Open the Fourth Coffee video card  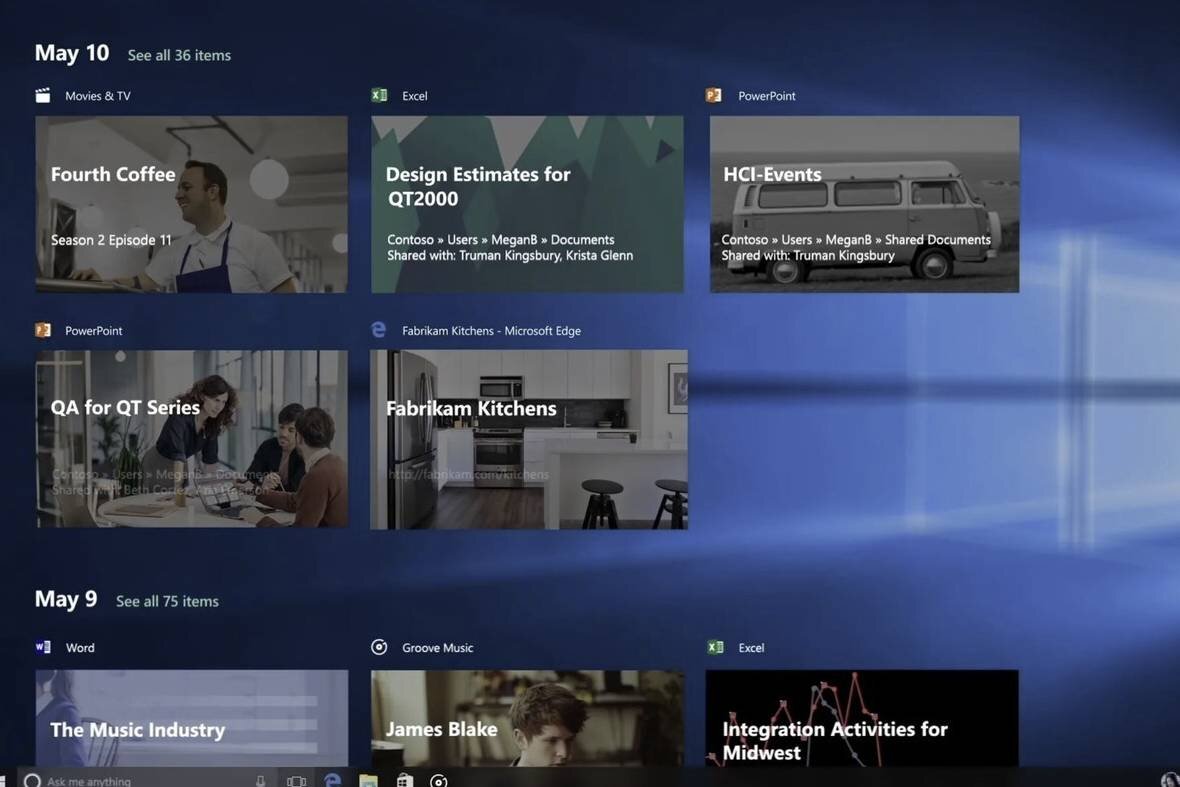[192, 204]
